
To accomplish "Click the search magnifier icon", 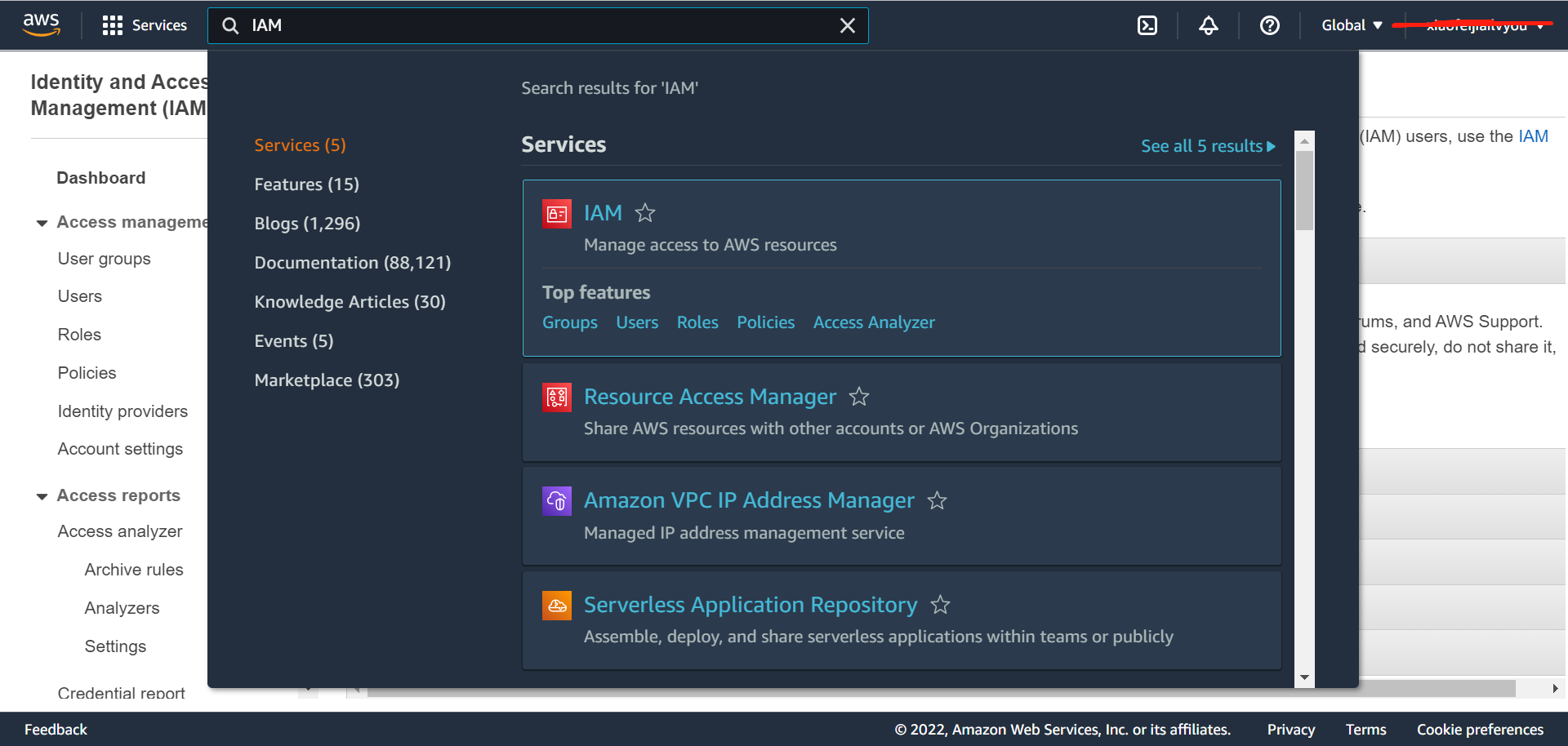I will click(230, 26).
